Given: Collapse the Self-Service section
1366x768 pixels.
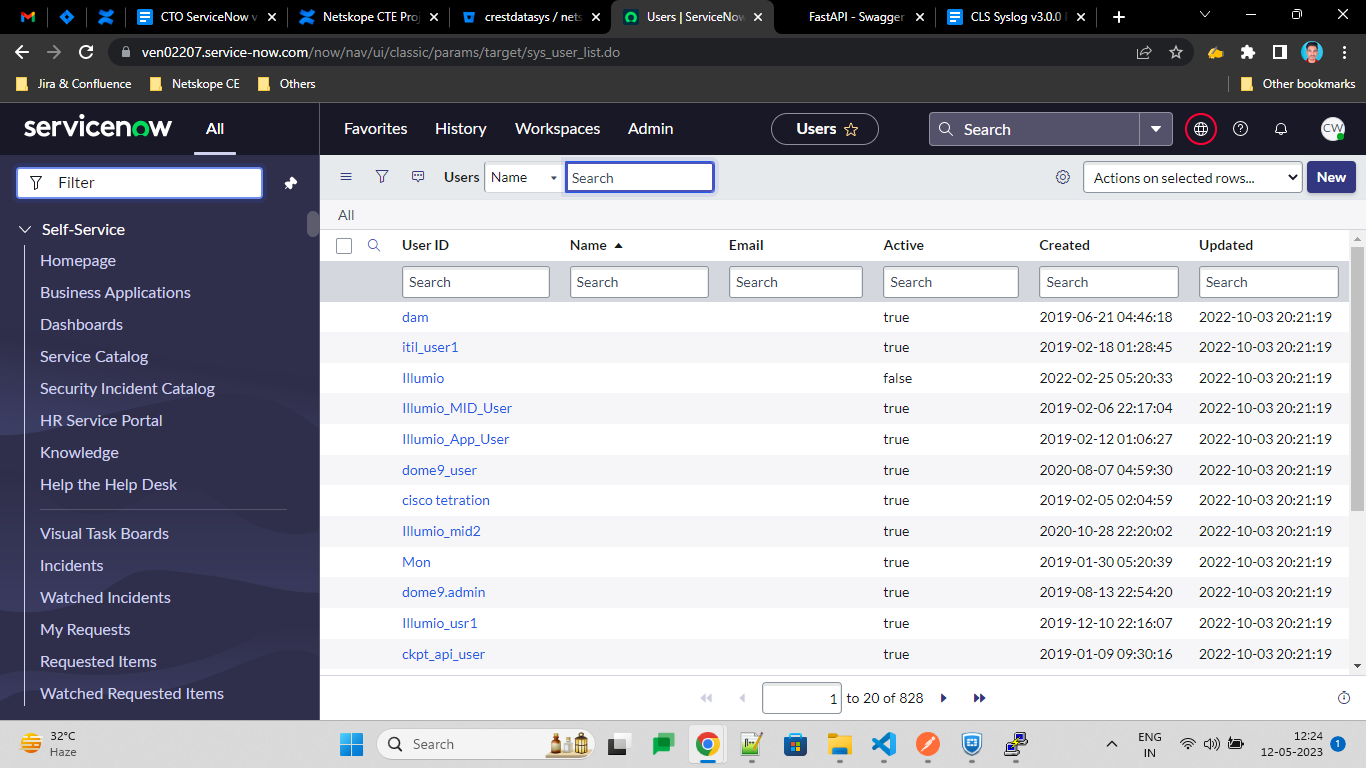Looking at the screenshot, I should pos(25,230).
